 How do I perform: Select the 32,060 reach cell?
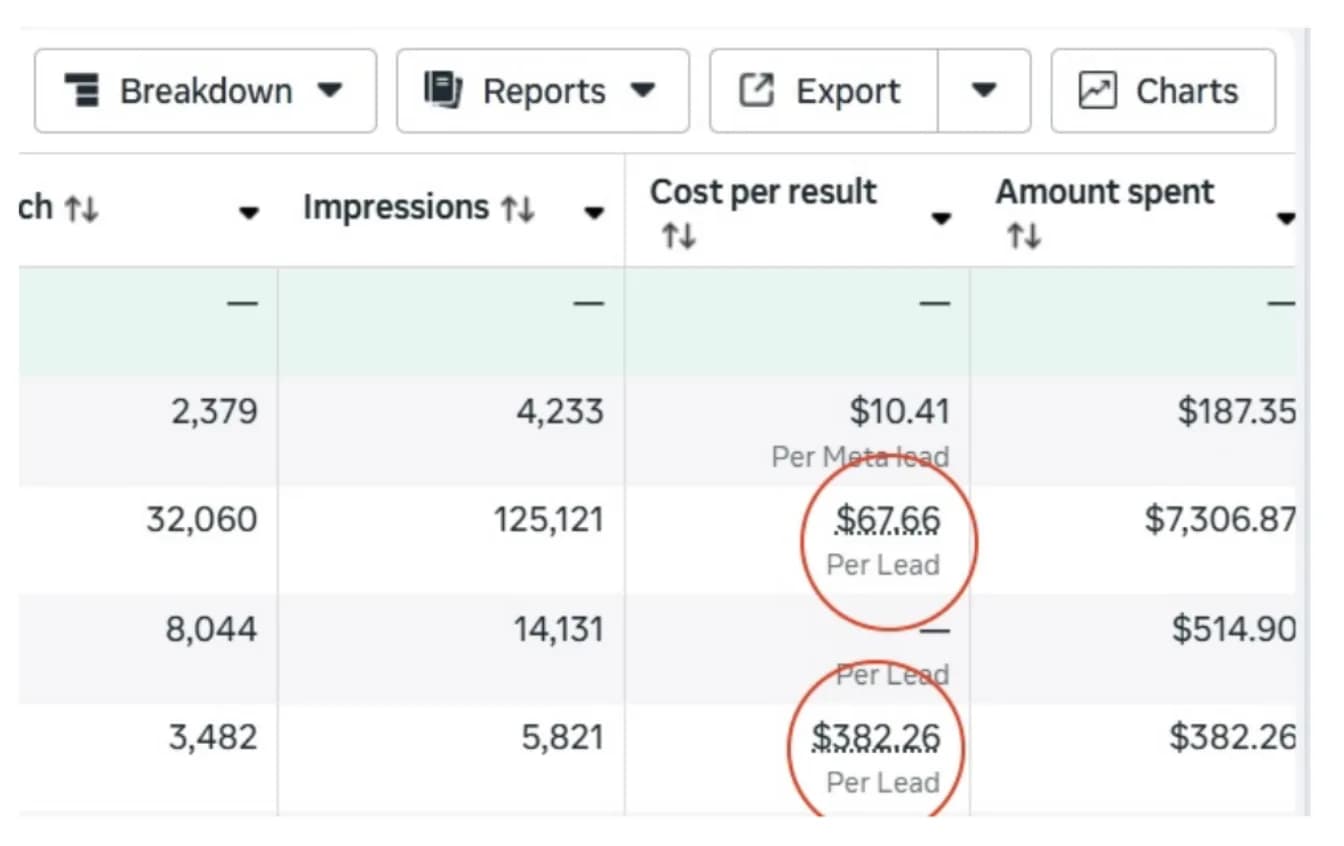point(202,519)
